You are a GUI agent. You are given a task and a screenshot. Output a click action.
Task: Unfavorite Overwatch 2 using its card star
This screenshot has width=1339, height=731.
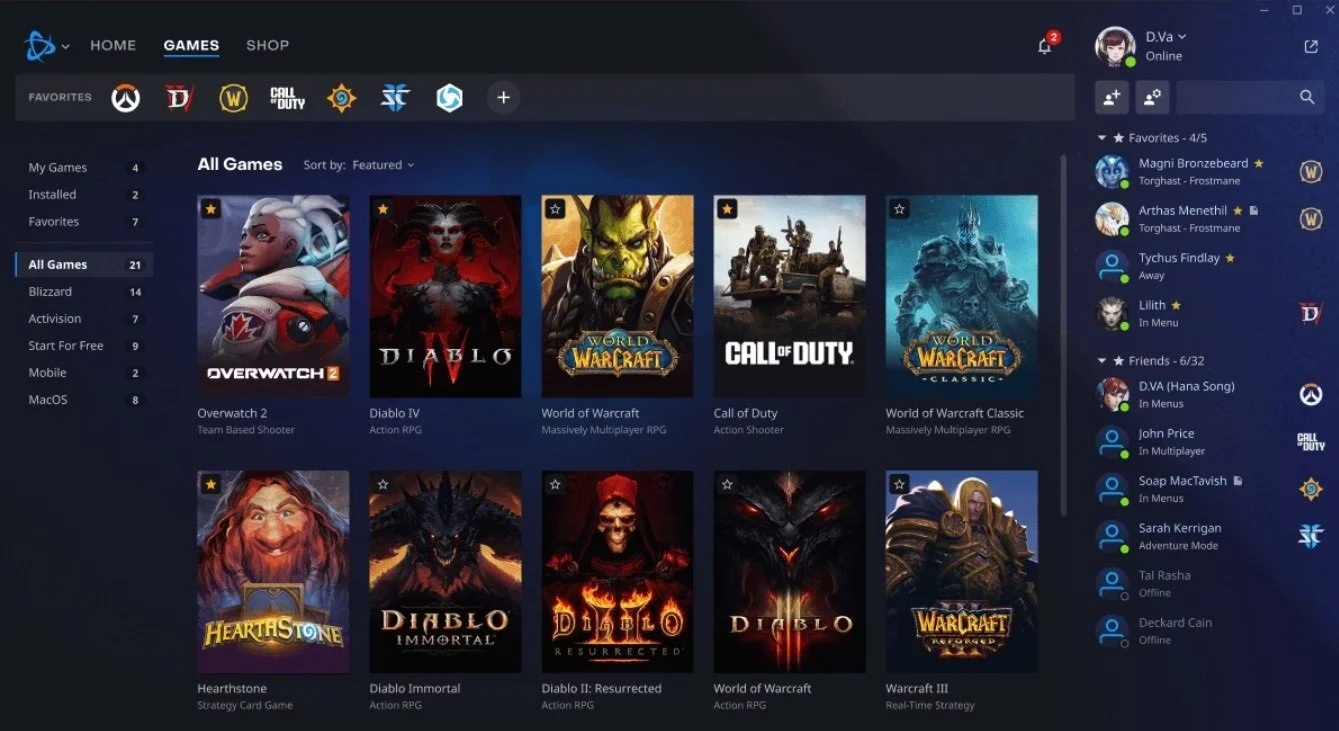click(x=211, y=209)
